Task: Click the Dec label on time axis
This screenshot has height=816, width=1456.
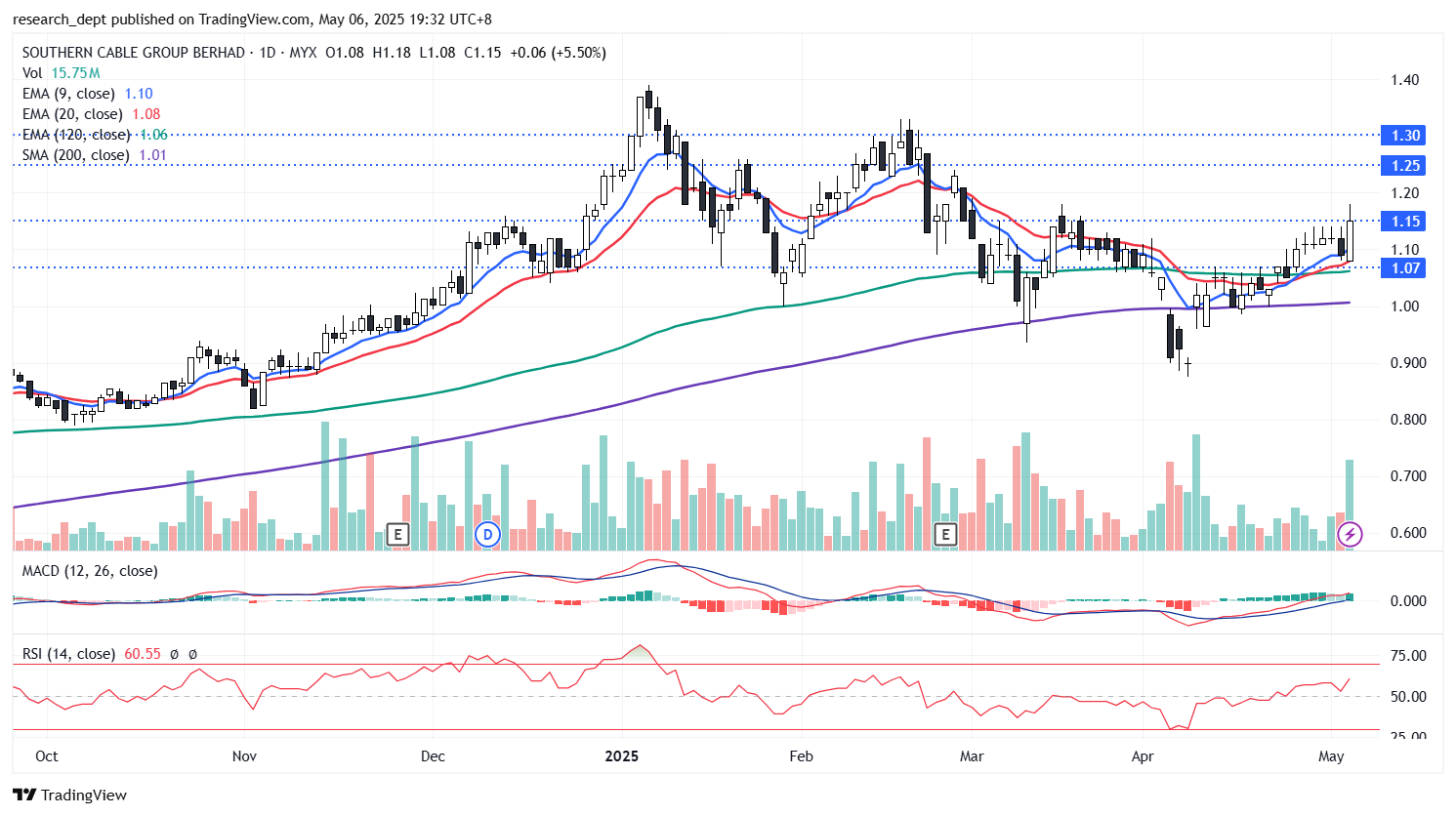Action: [x=433, y=756]
